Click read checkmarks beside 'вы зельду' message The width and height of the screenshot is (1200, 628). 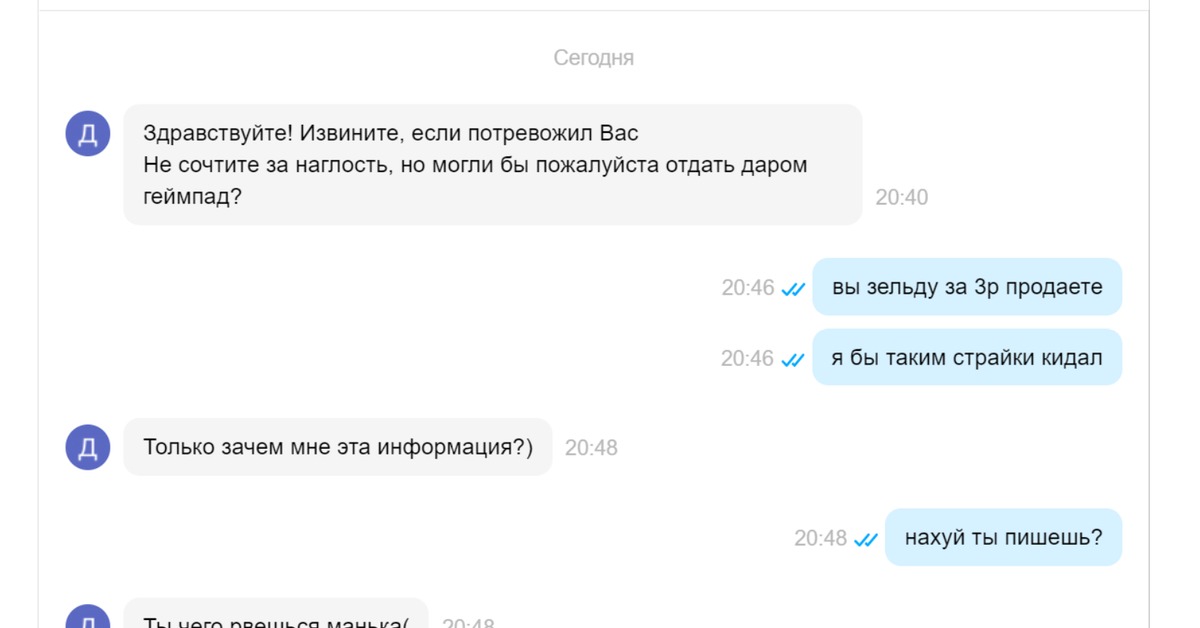(x=793, y=288)
